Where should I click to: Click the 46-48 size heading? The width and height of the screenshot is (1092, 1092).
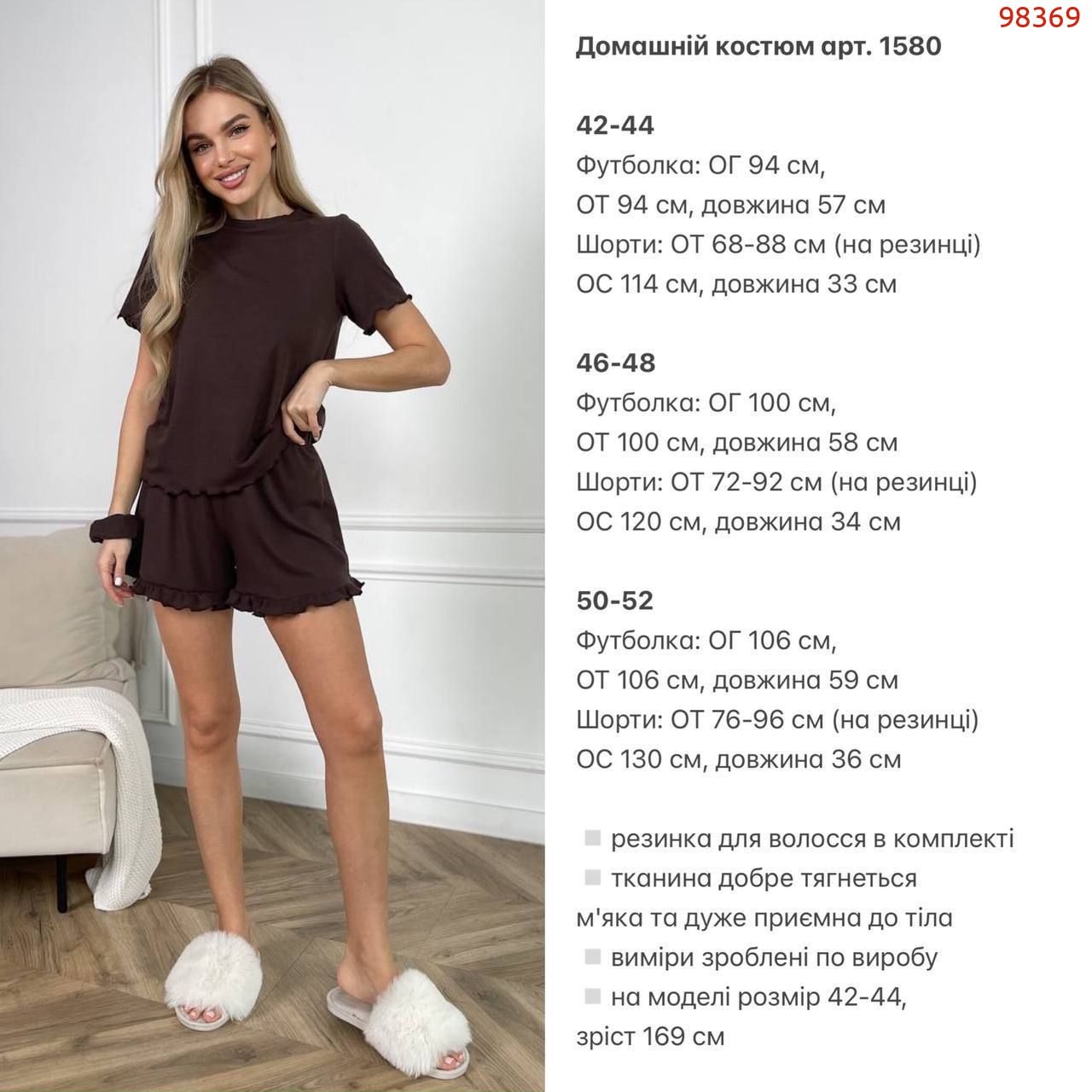pyautogui.click(x=616, y=363)
